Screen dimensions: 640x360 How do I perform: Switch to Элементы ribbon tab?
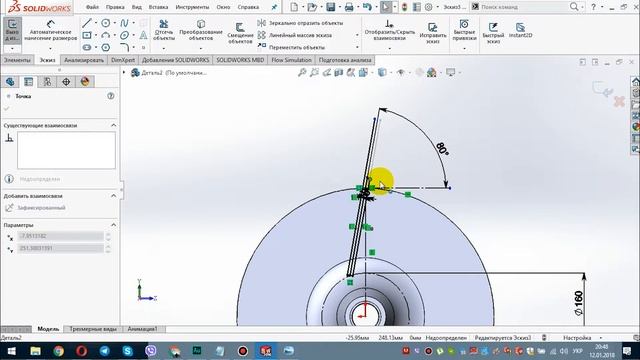(17, 60)
